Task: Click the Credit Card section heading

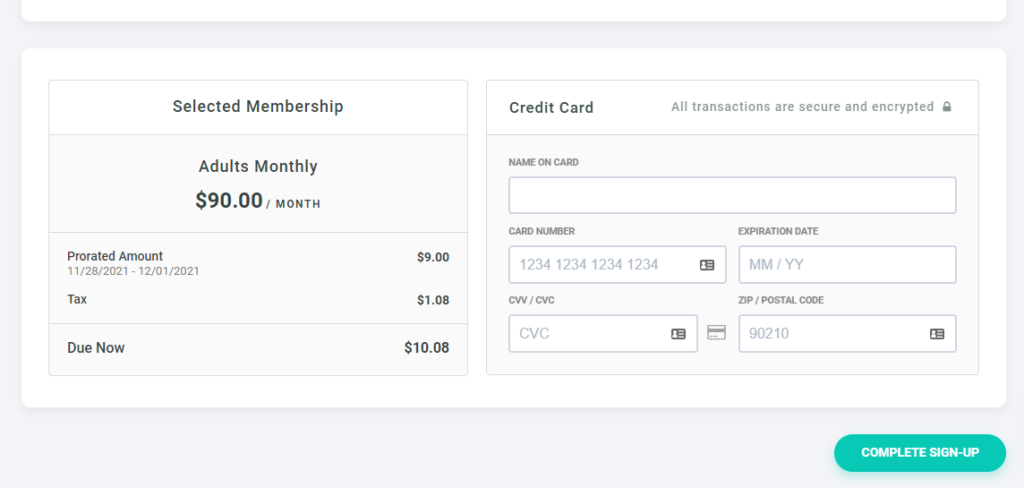Action: click(551, 108)
